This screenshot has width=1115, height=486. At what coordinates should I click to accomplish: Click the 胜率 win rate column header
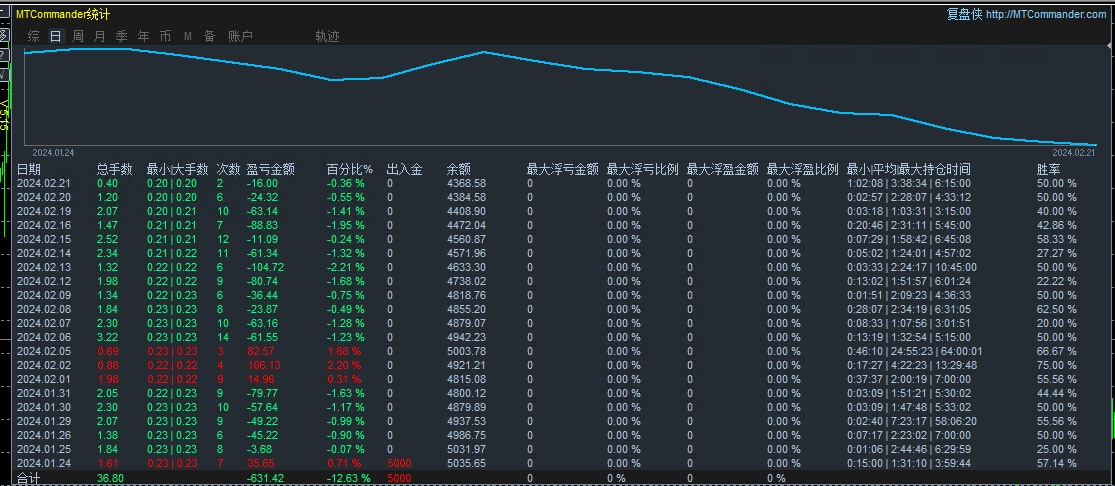pos(1048,169)
